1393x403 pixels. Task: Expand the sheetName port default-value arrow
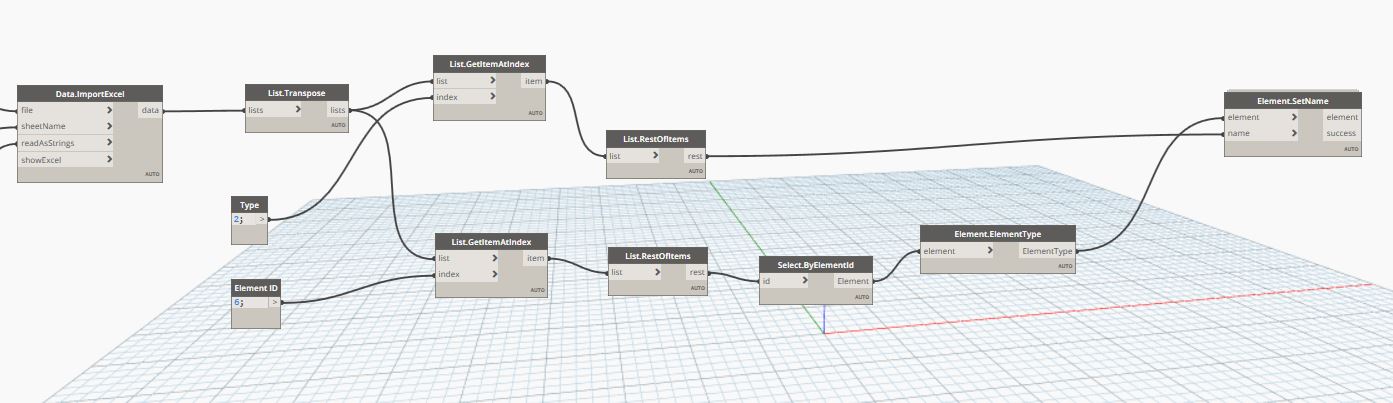[x=108, y=127]
